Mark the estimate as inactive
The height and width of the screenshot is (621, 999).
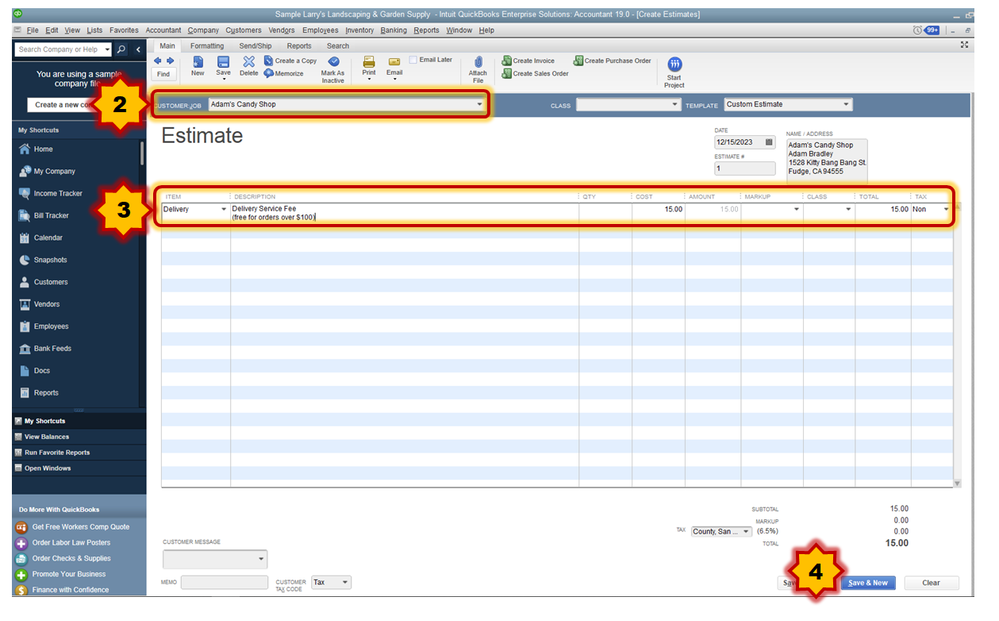333,69
